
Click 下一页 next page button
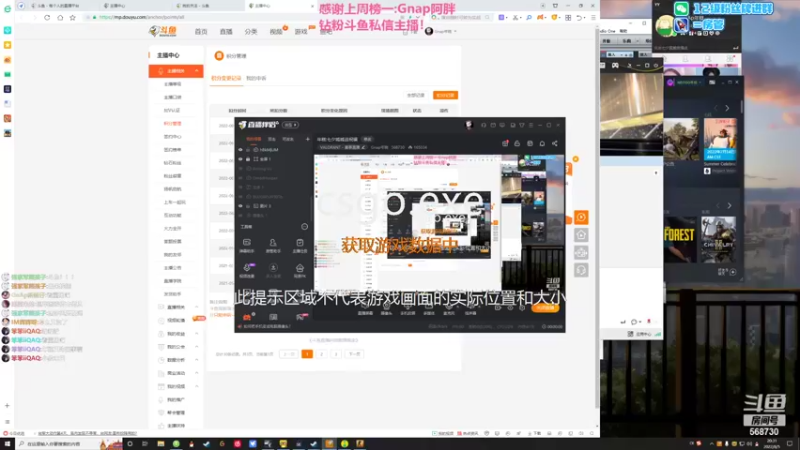pos(354,354)
